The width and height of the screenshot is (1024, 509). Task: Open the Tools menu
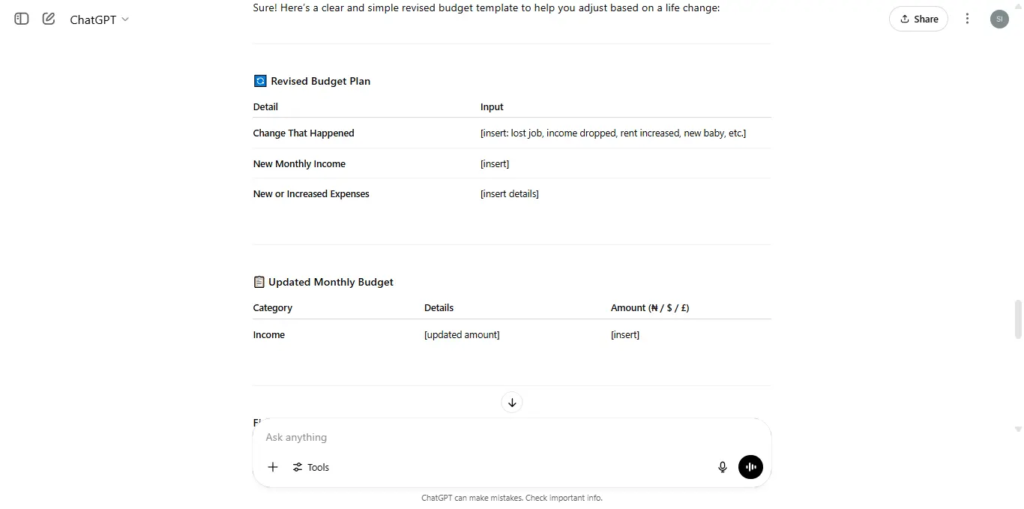point(311,467)
